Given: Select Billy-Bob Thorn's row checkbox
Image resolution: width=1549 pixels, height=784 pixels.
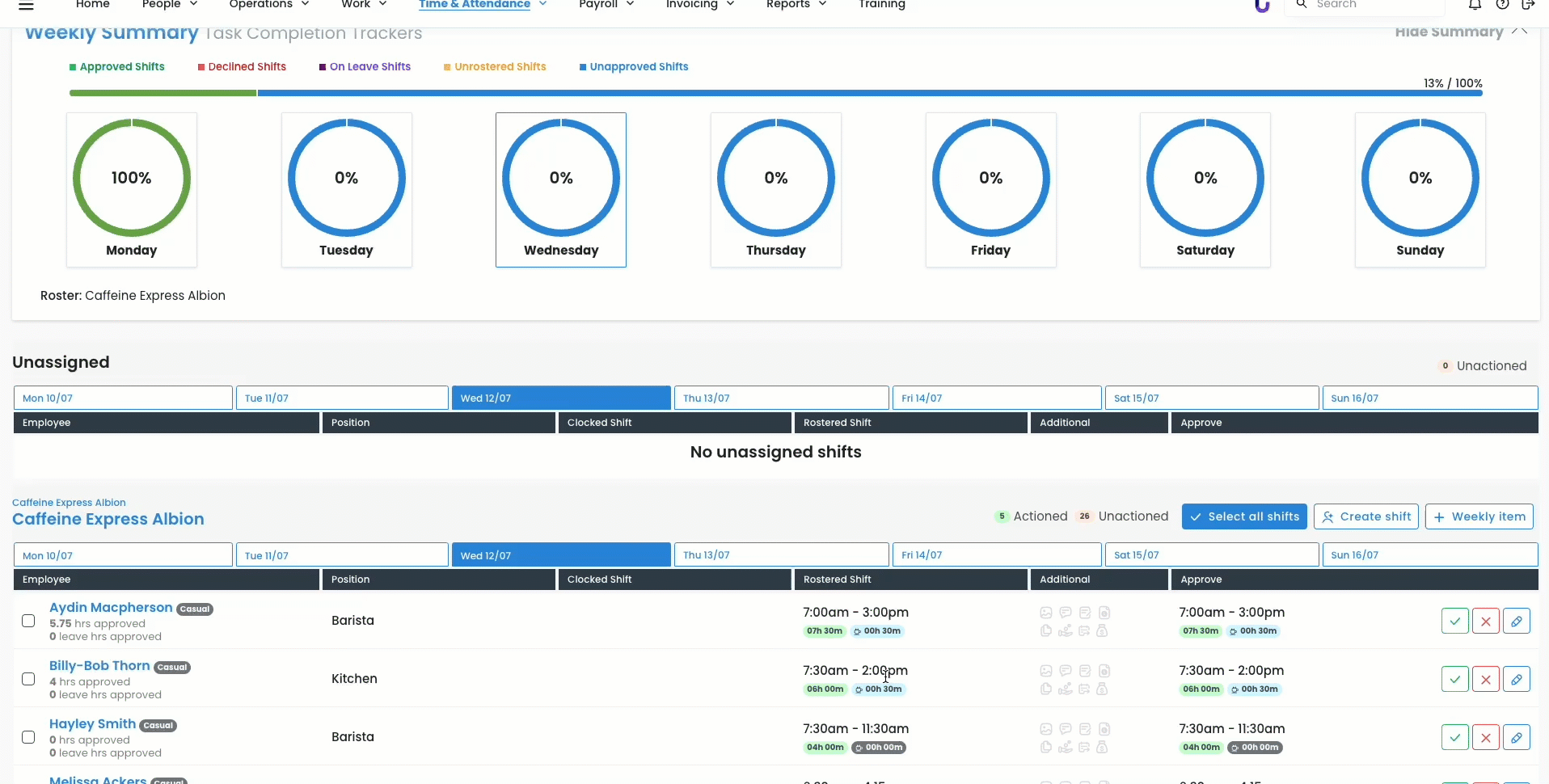Looking at the screenshot, I should [x=28, y=679].
